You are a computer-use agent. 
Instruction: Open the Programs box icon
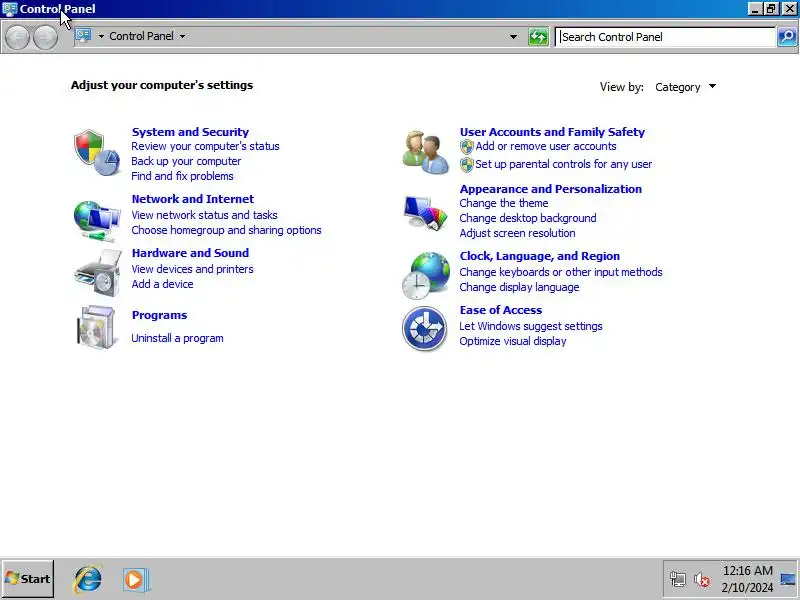[96, 327]
